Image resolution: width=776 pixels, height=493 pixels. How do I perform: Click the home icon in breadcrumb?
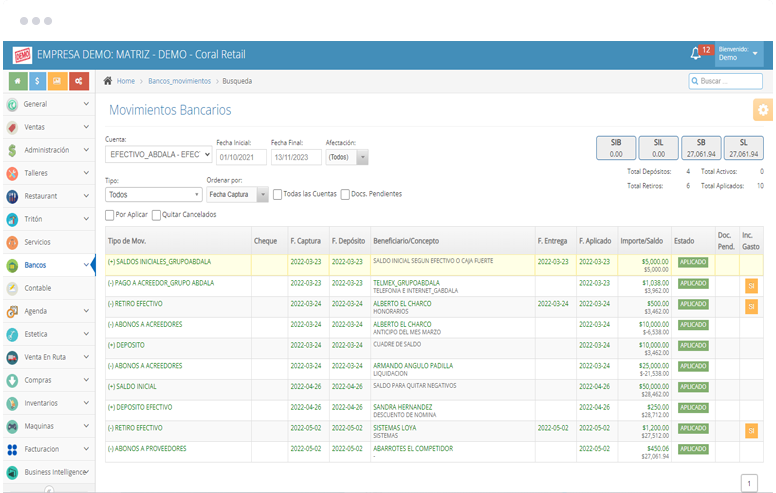click(107, 81)
